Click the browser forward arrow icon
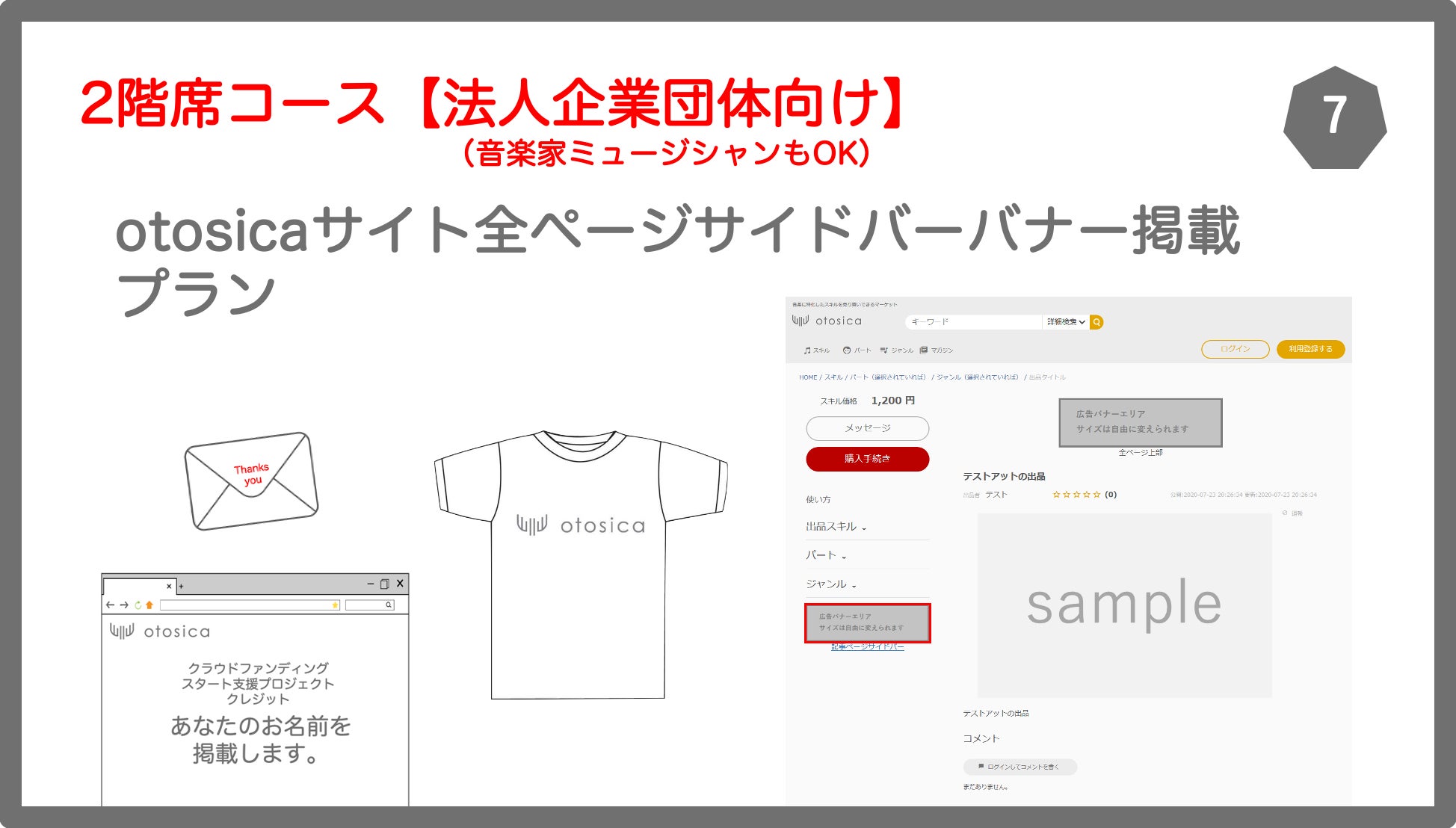Image resolution: width=1456 pixels, height=828 pixels. tap(124, 605)
